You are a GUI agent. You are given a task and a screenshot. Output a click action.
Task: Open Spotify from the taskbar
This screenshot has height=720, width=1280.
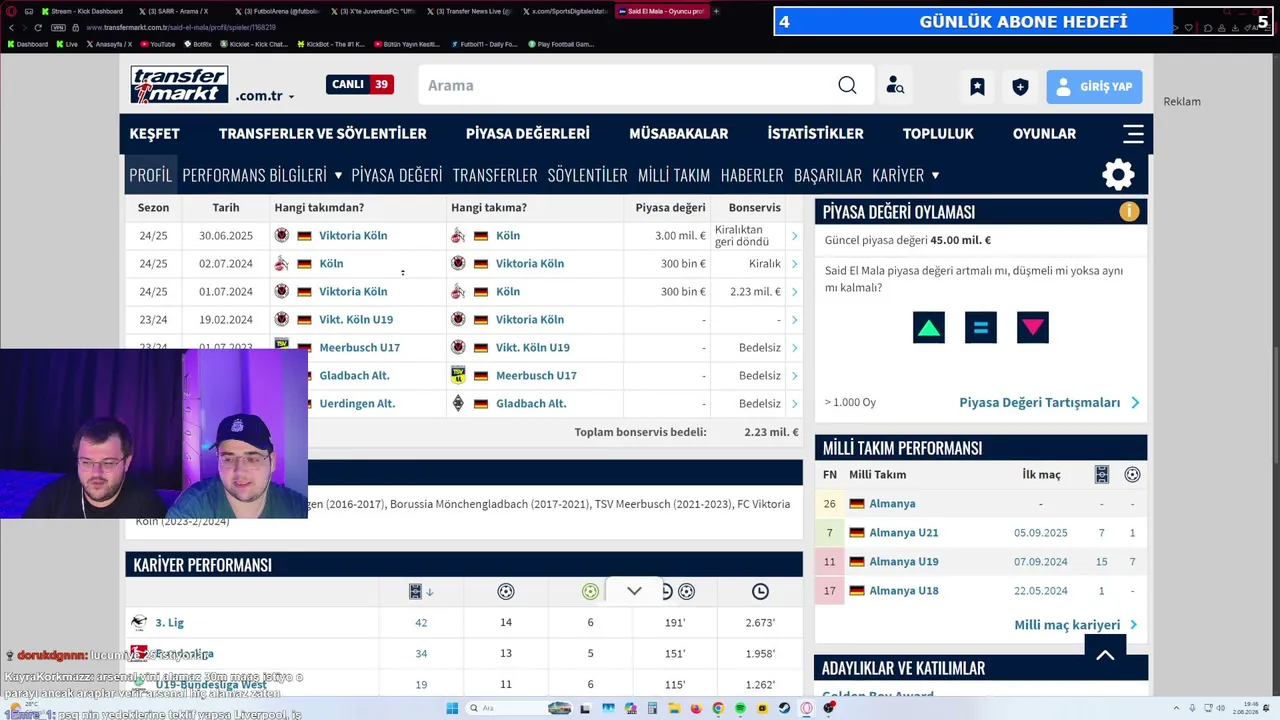[x=740, y=708]
